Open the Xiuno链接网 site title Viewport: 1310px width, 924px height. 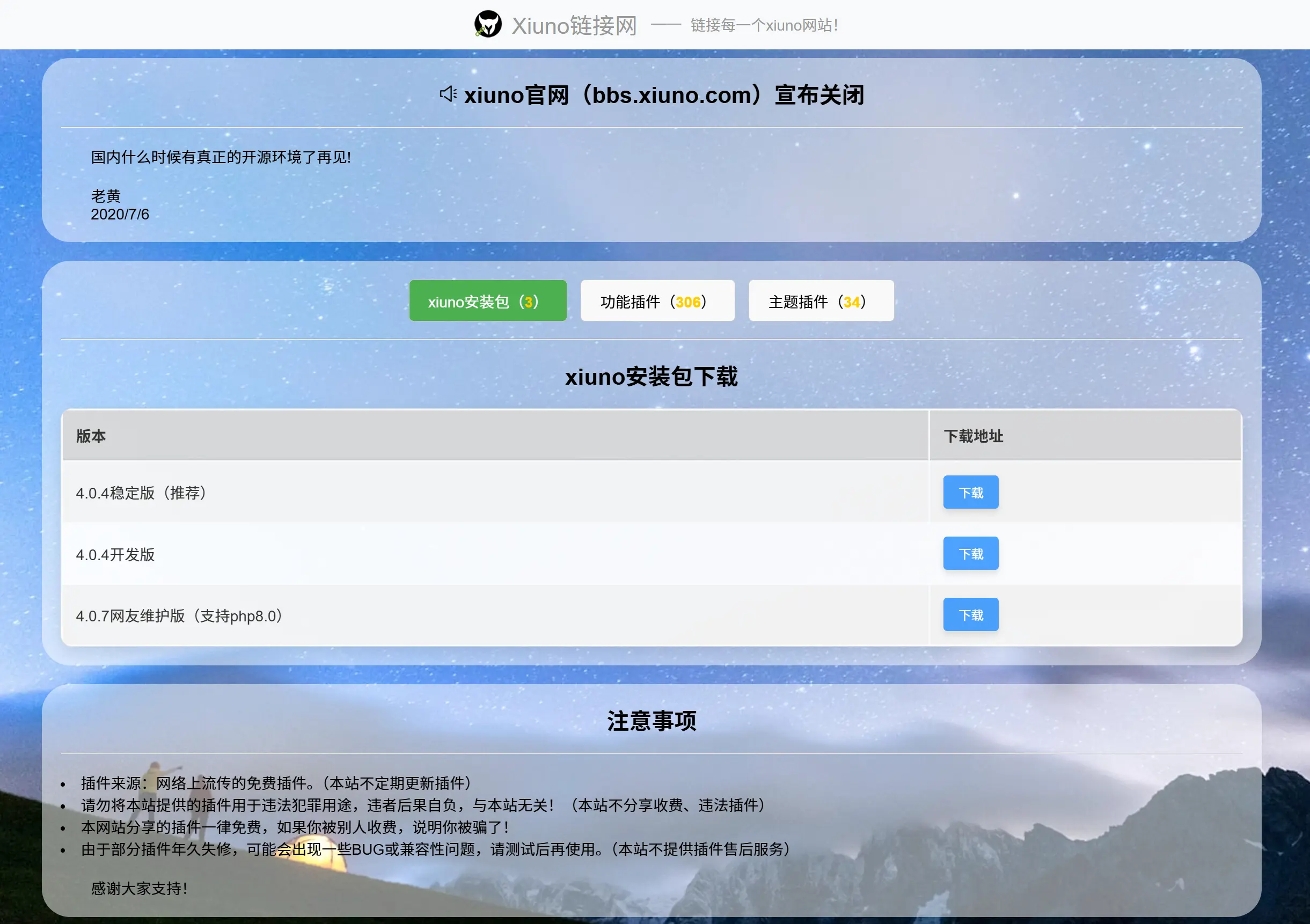[574, 25]
